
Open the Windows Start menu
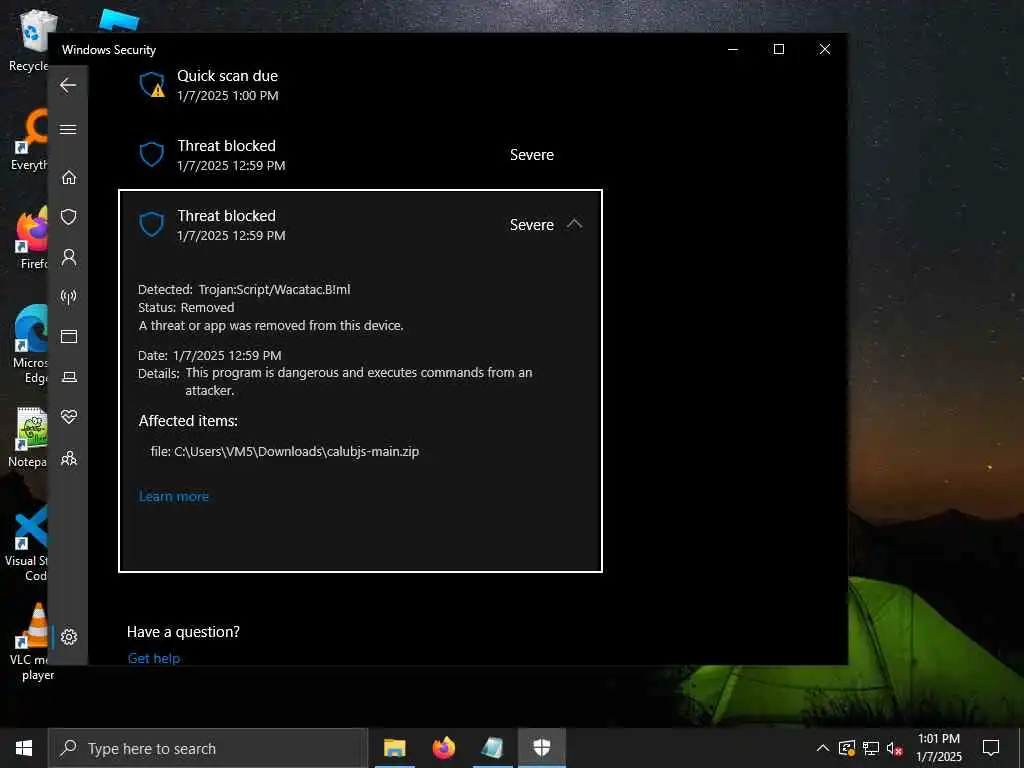[24, 748]
